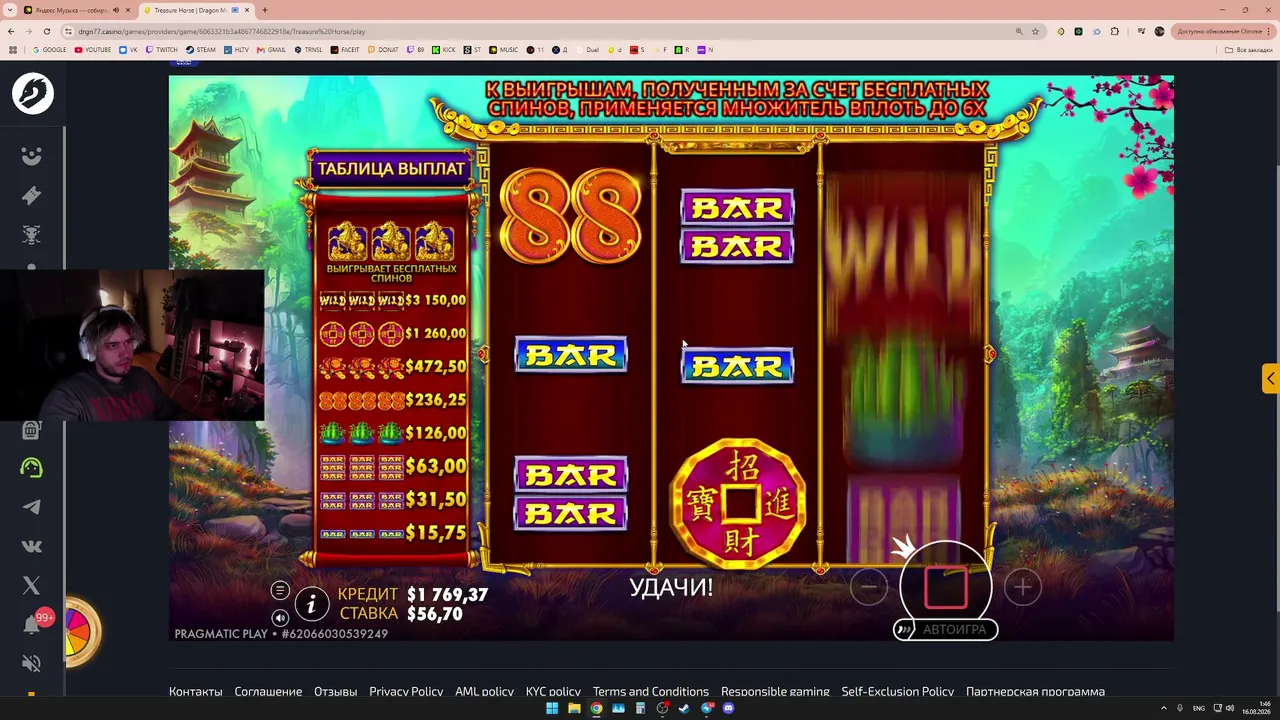Open the Telegram link in the sidebar
This screenshot has height=720, width=1280.
tap(32, 507)
